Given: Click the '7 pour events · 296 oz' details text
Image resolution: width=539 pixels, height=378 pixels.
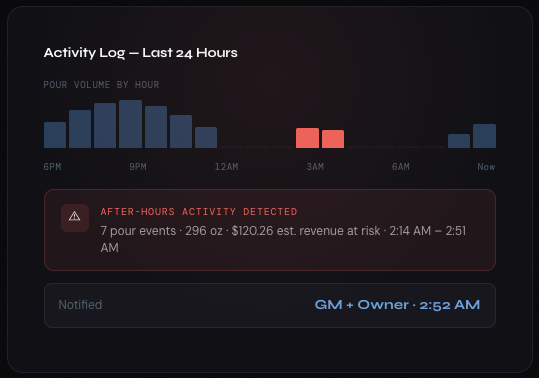Looking at the screenshot, I should click(x=283, y=239).
